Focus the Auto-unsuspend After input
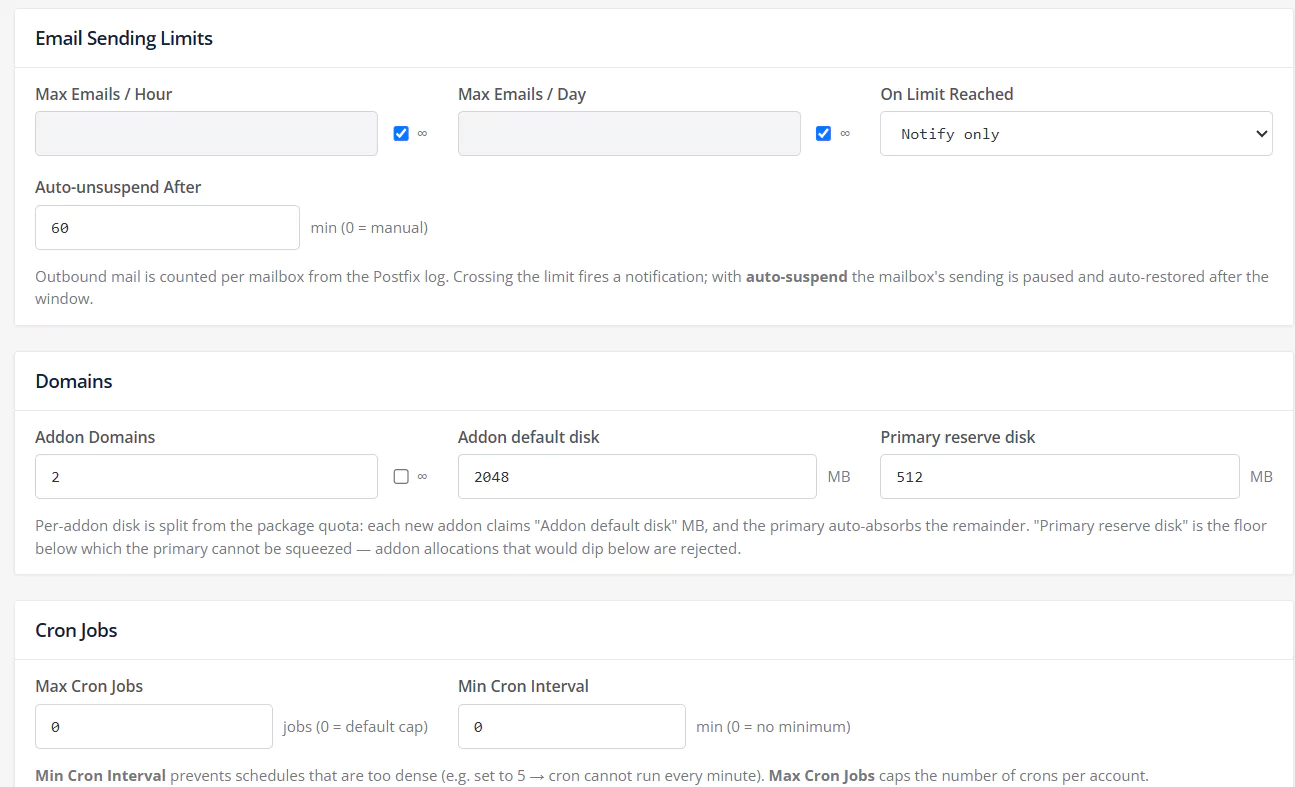 click(x=167, y=227)
